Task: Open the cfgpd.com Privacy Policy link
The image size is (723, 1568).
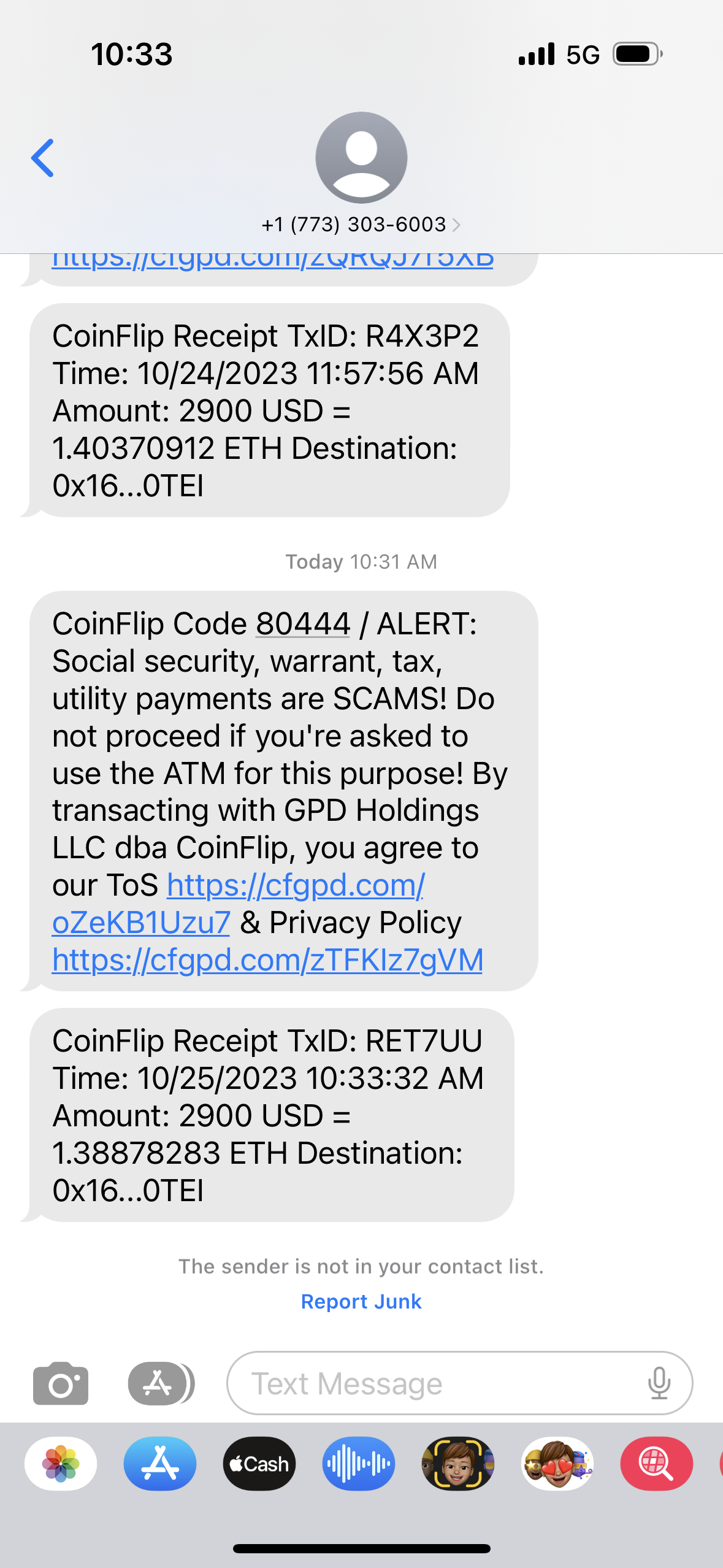Action: point(267,960)
